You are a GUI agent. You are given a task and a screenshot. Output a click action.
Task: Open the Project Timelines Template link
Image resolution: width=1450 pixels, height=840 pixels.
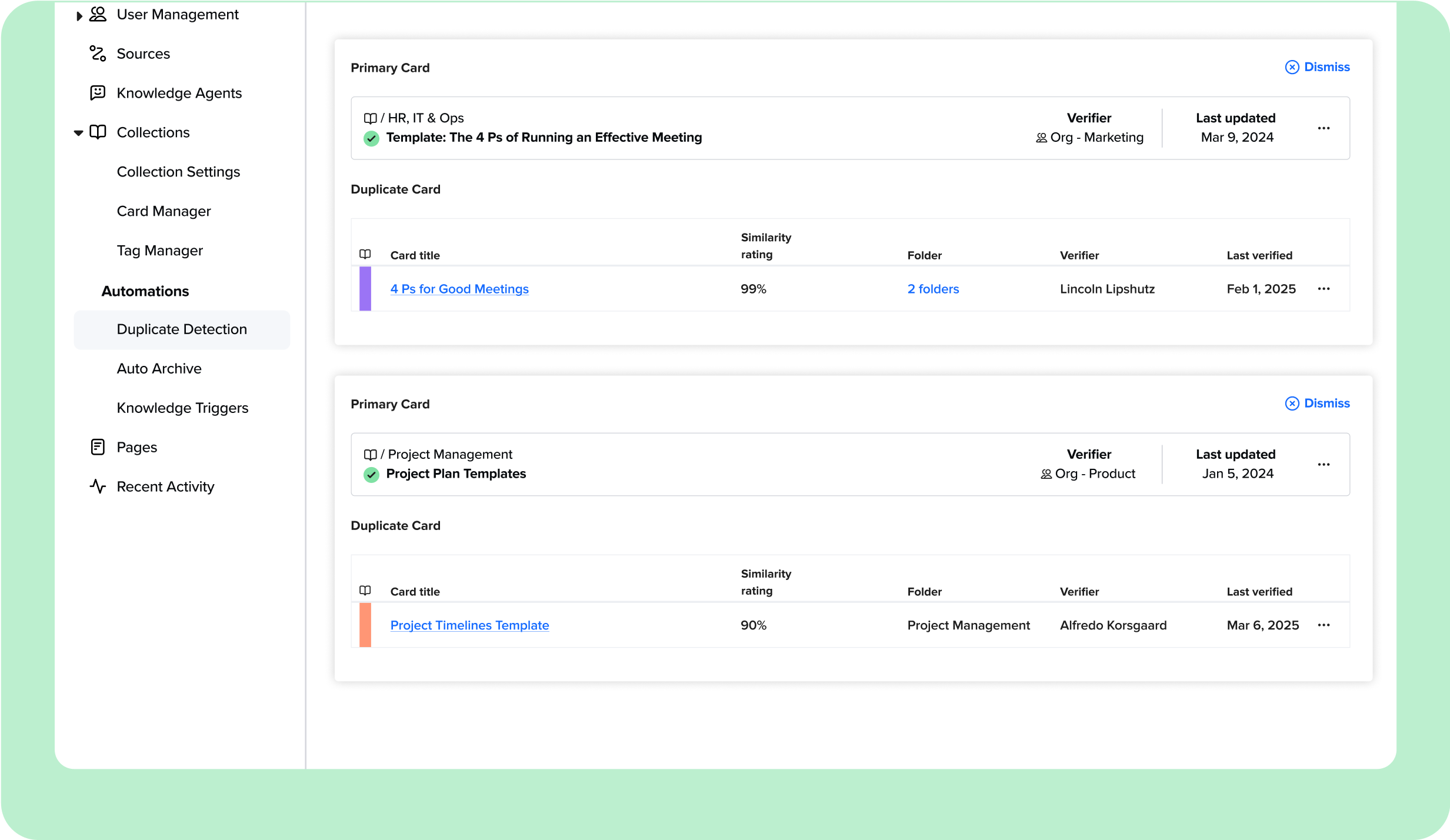pyautogui.click(x=469, y=625)
